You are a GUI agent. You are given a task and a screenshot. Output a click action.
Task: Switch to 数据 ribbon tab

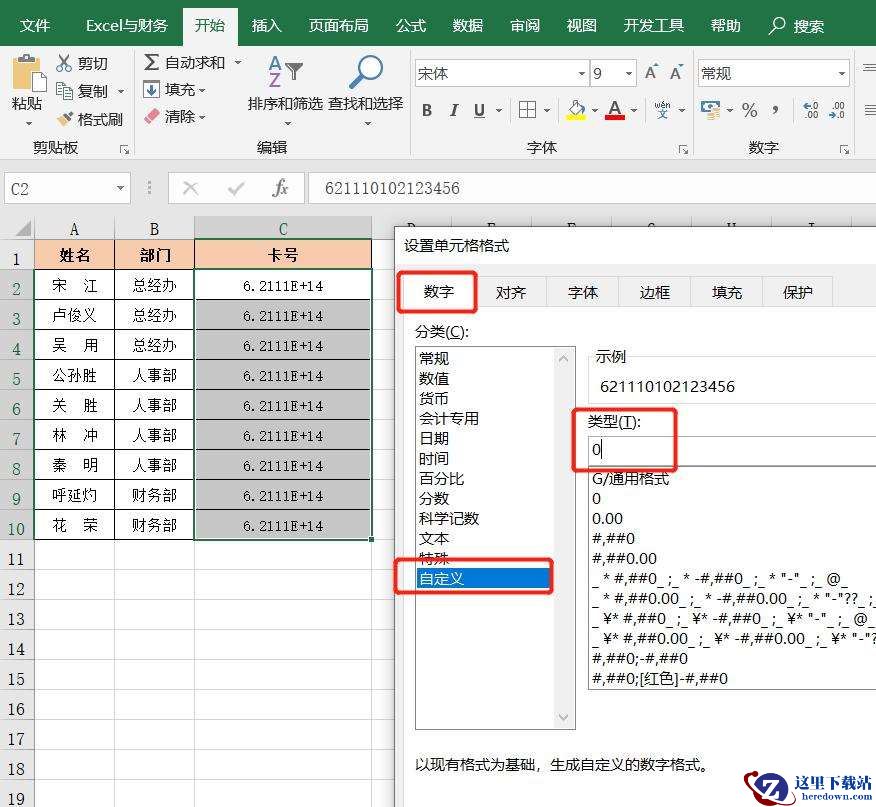click(x=468, y=26)
